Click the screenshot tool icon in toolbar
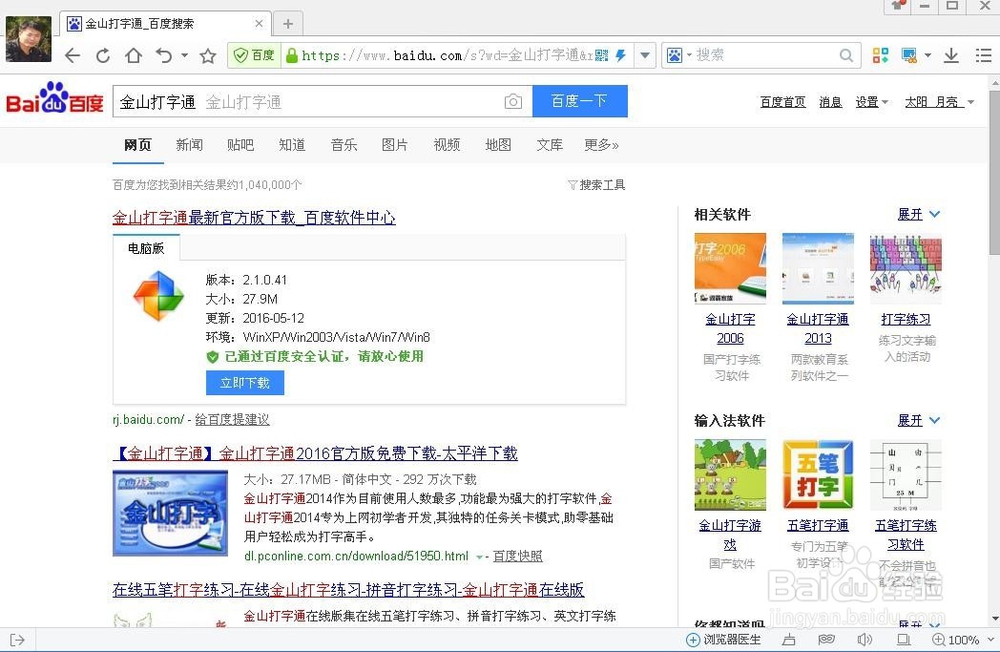Viewport: 1000px width, 652px height. pos(909,56)
